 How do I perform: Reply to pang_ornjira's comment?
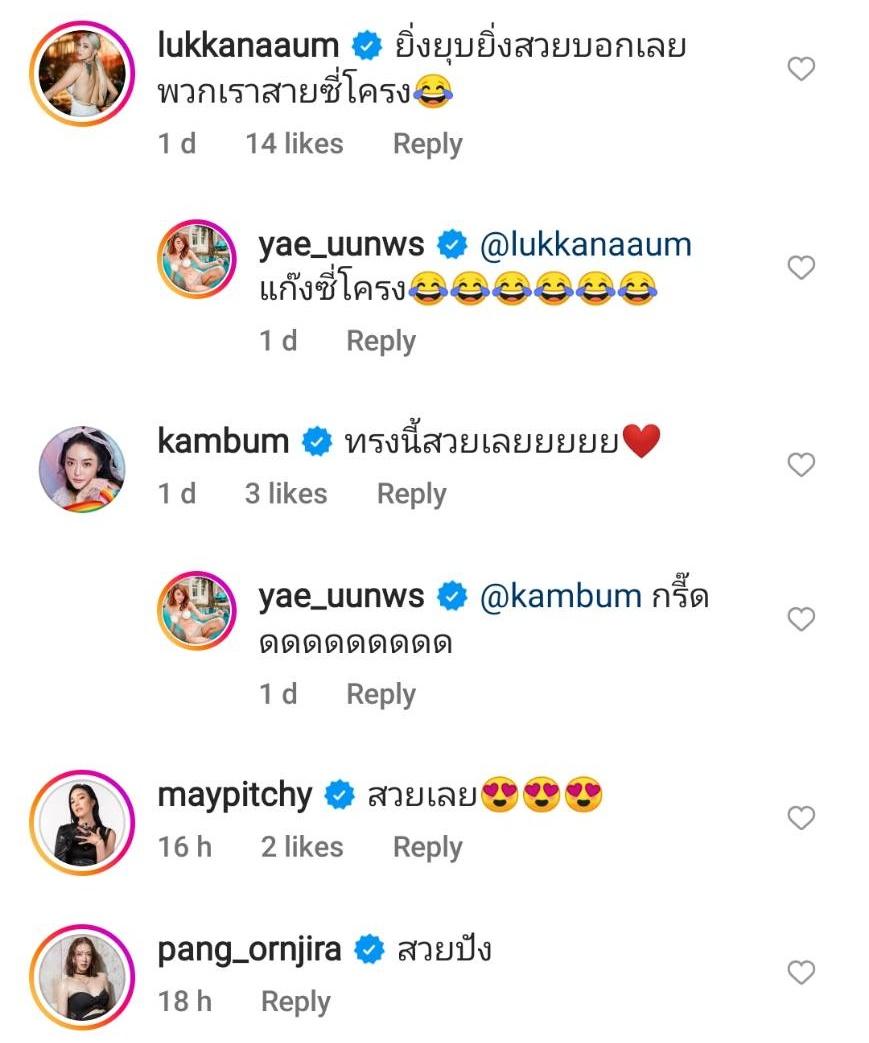(x=295, y=1001)
